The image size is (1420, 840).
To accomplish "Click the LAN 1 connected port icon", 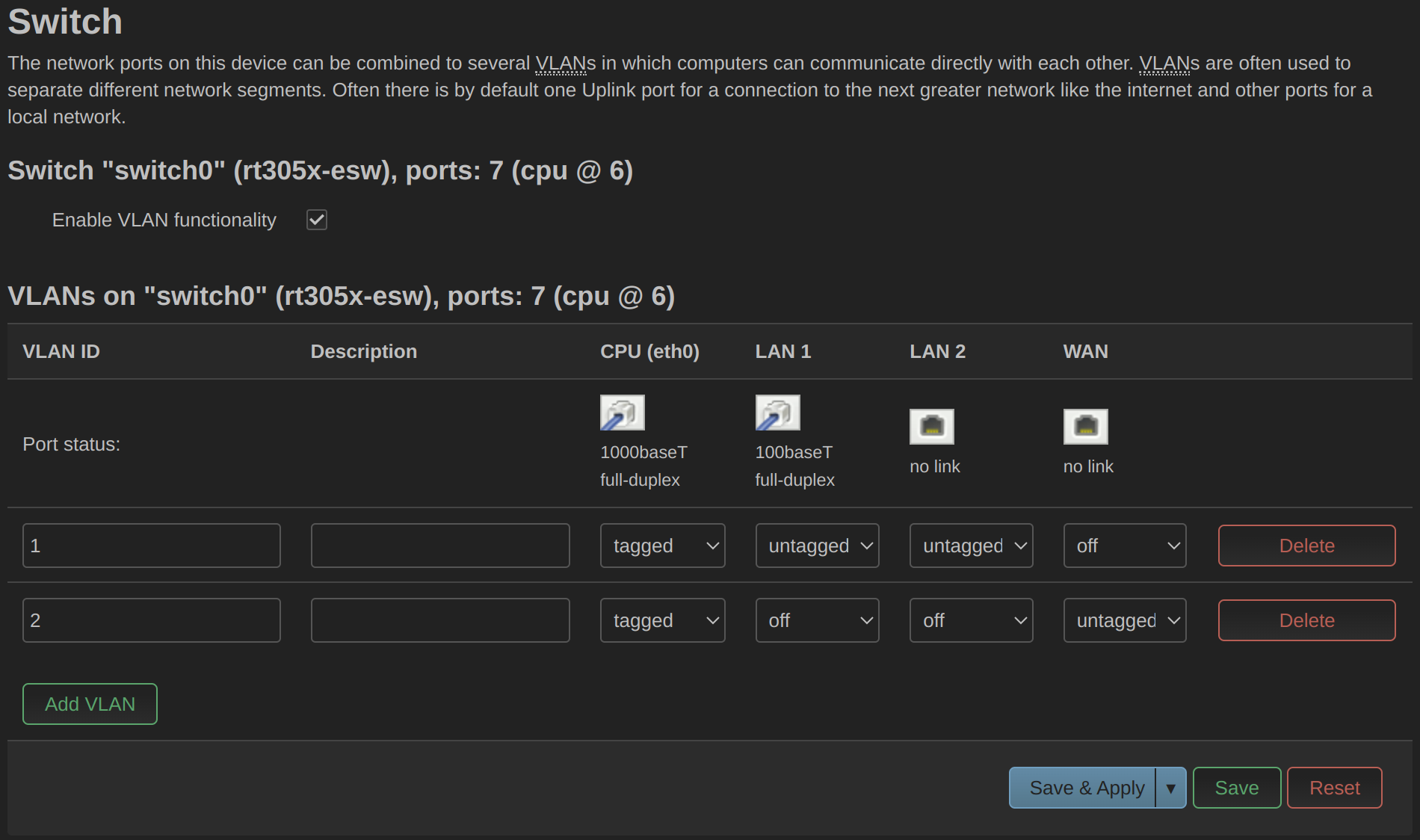I will (x=777, y=413).
